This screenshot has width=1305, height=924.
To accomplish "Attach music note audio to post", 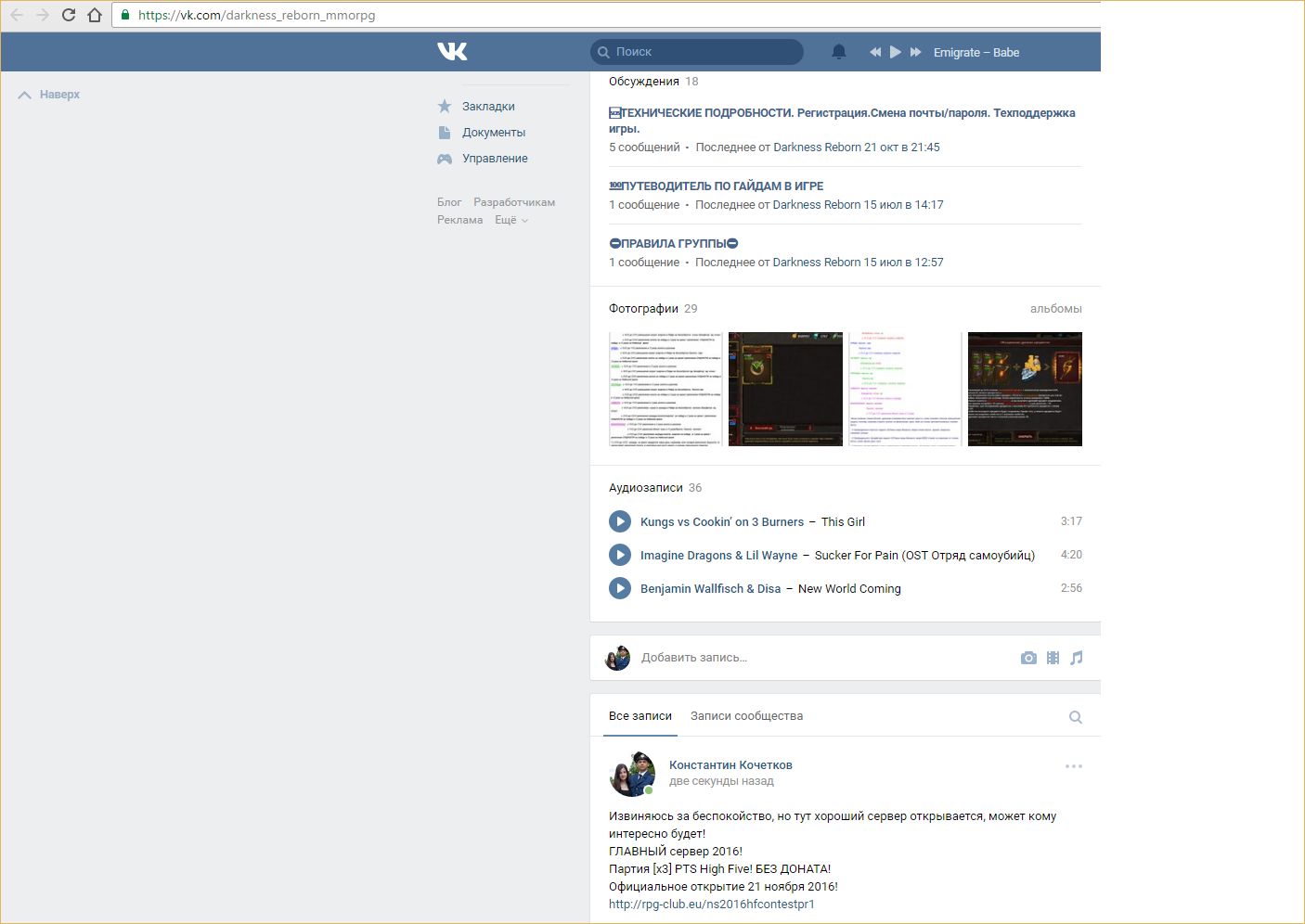I will point(1077,658).
